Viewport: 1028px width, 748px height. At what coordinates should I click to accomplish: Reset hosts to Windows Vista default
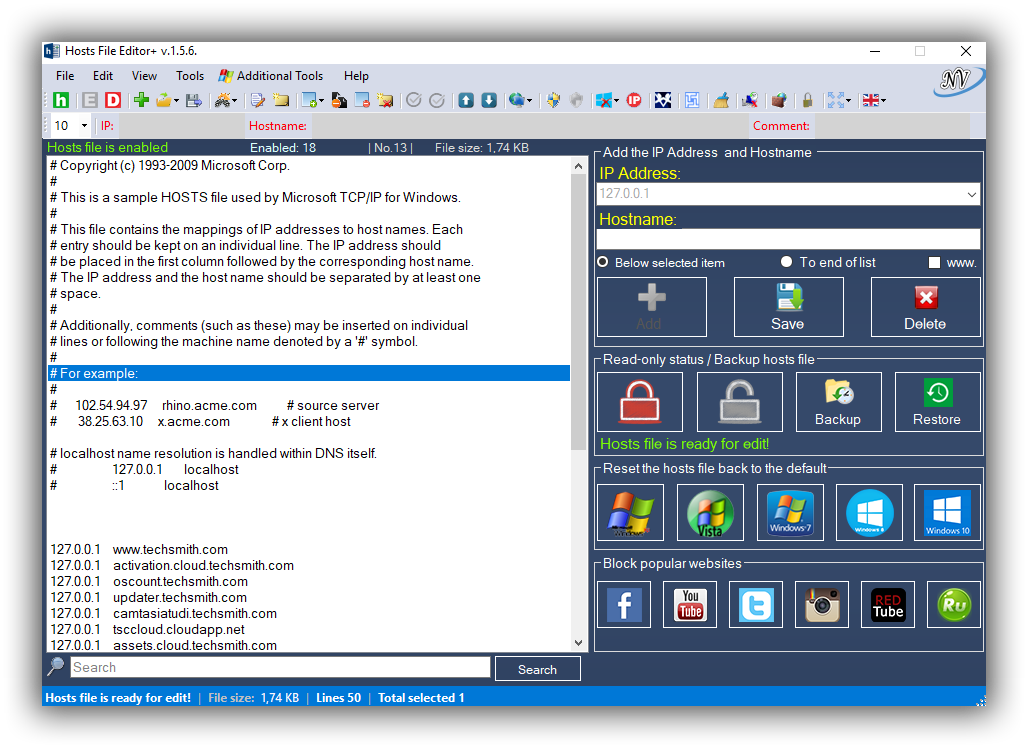(x=710, y=513)
